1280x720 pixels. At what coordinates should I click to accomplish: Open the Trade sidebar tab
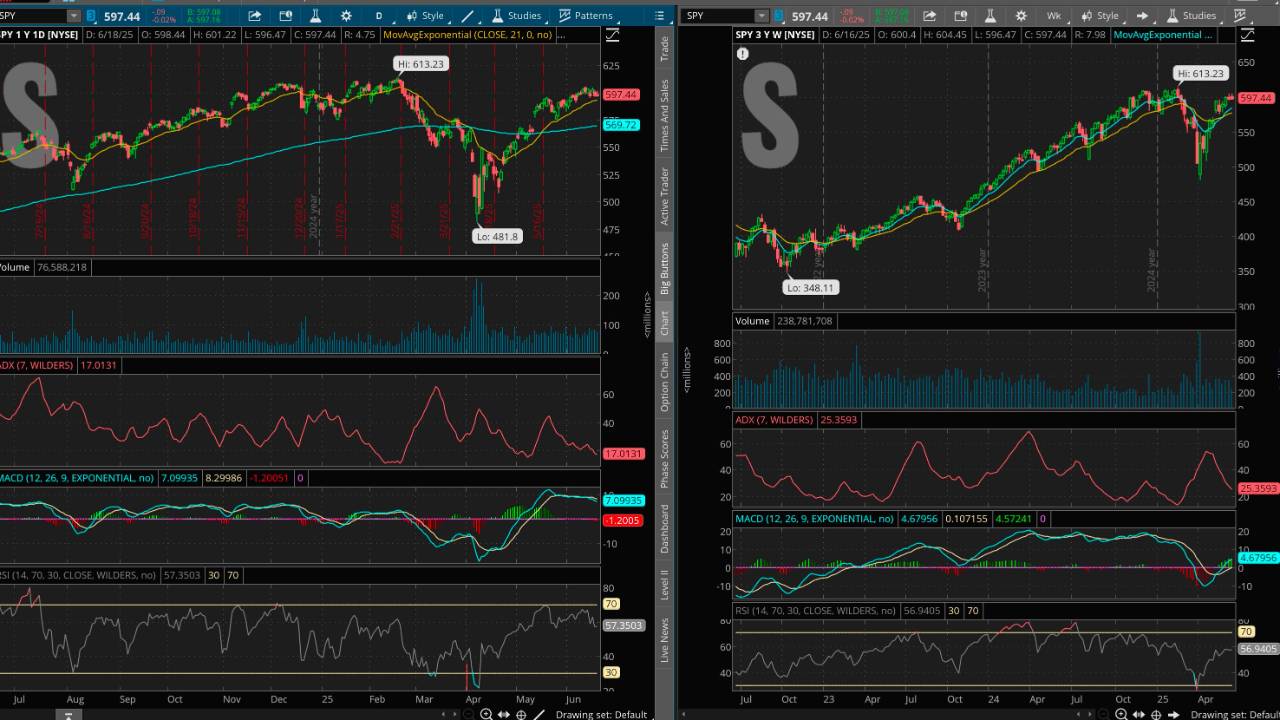point(665,51)
